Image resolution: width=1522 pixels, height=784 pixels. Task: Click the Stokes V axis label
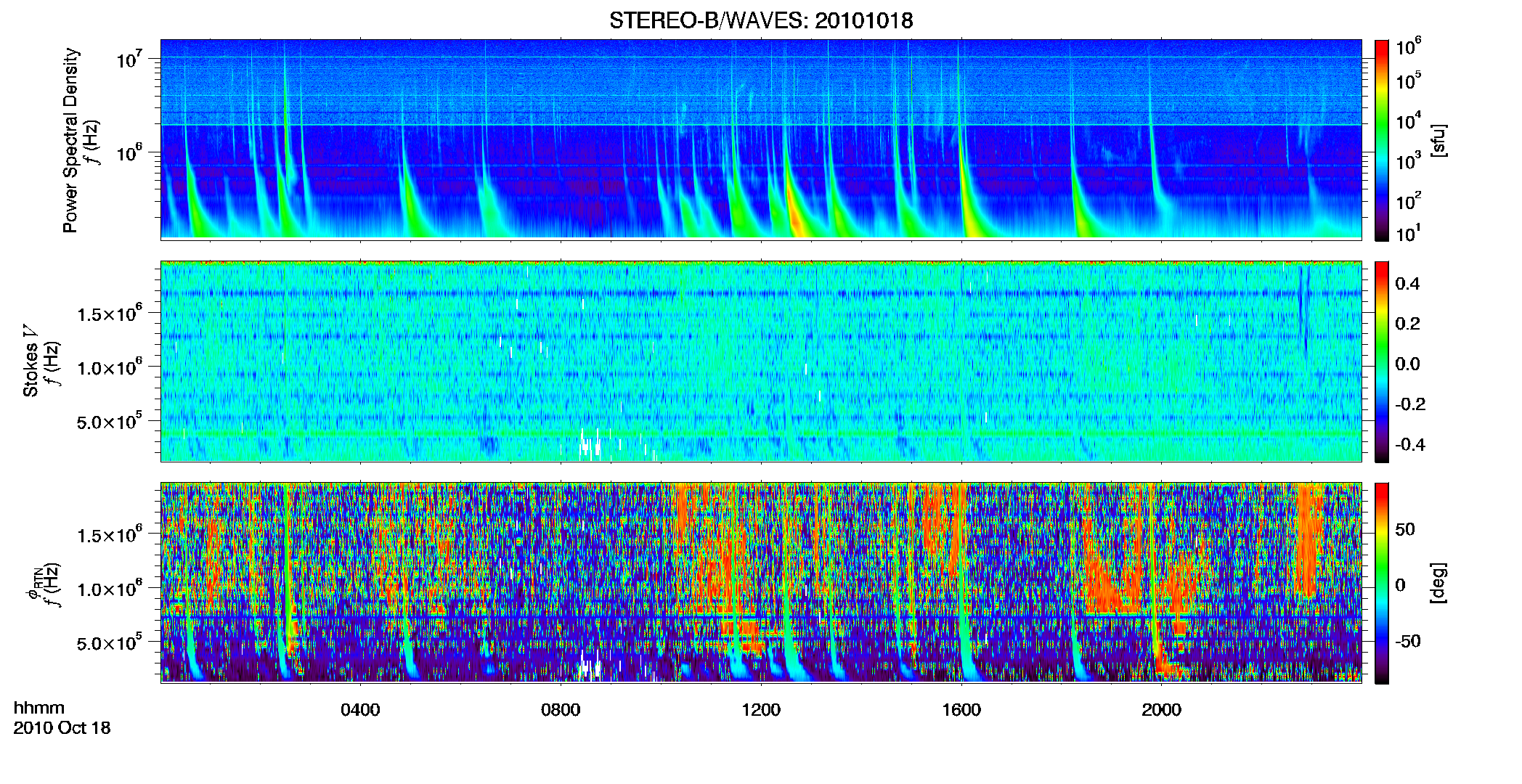pos(31,361)
